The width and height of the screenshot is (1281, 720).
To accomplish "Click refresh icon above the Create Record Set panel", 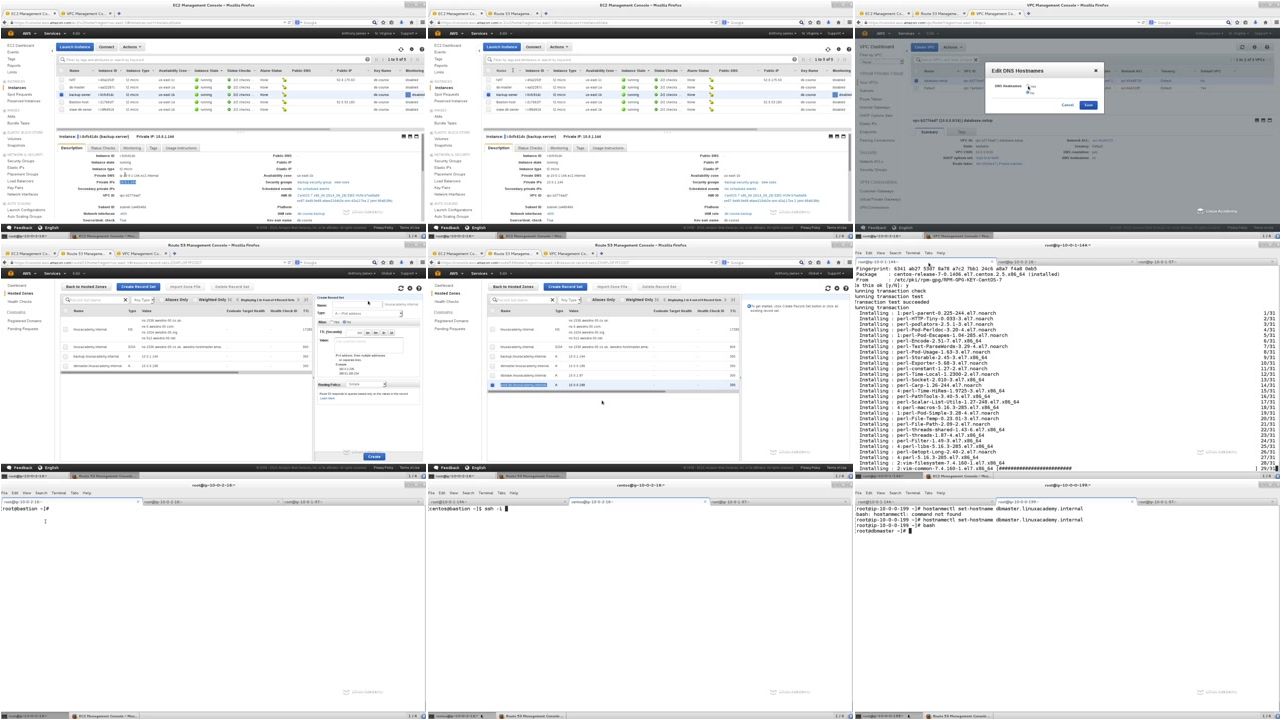I will coord(401,288).
